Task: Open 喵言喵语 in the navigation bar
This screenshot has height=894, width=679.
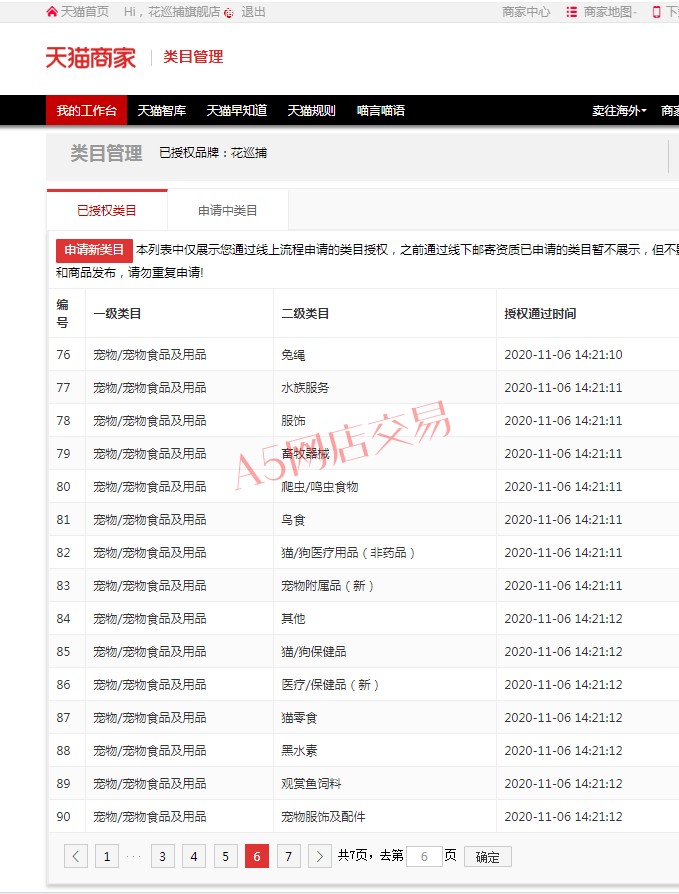Action: click(x=381, y=110)
